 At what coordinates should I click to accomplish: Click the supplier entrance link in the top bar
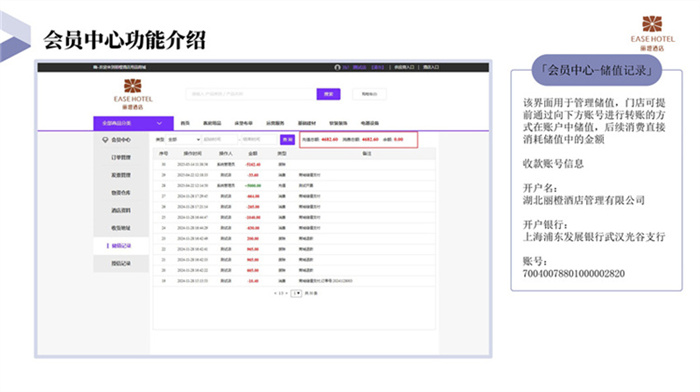[404, 67]
